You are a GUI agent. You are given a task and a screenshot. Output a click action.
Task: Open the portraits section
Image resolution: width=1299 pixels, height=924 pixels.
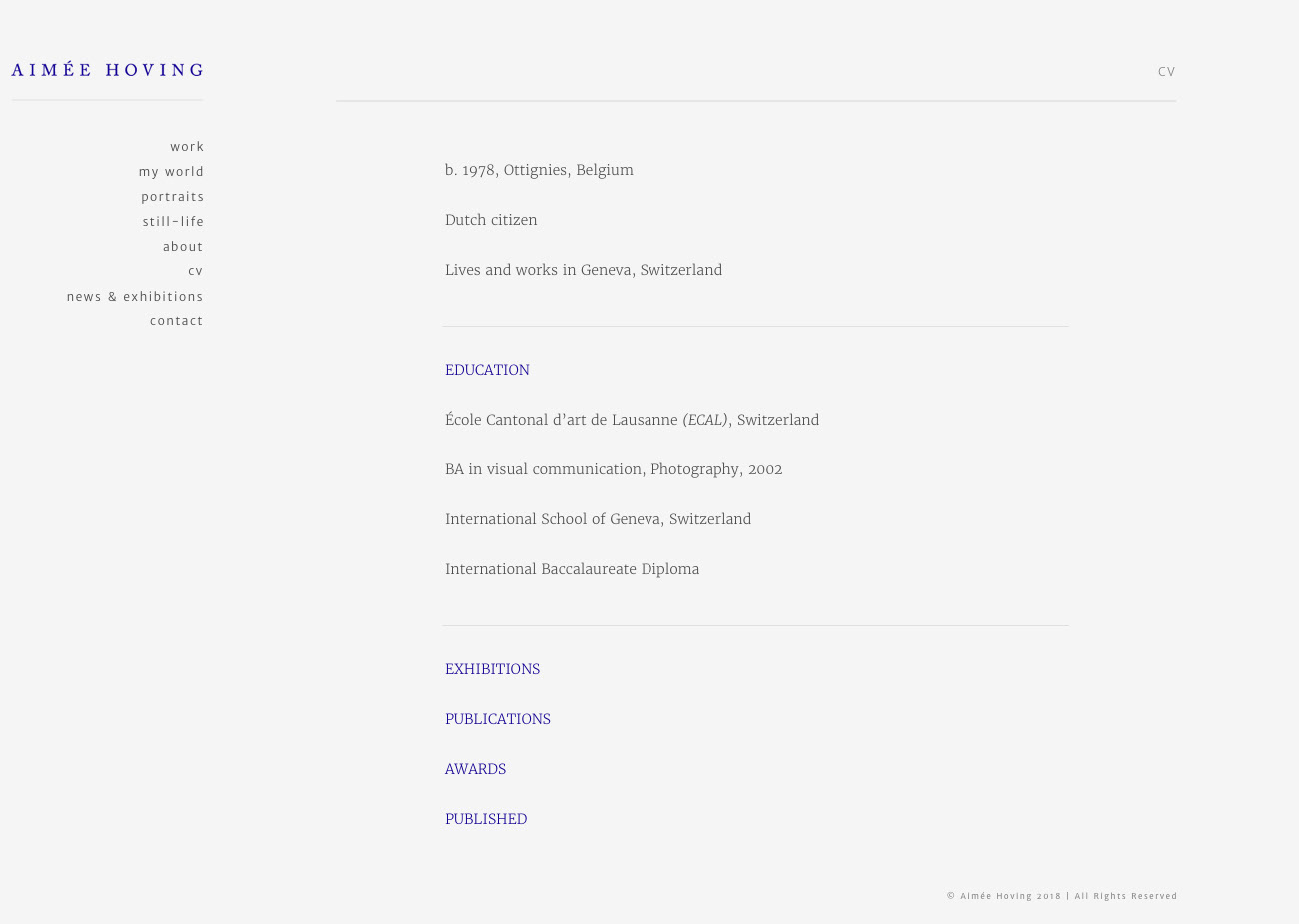click(x=172, y=197)
